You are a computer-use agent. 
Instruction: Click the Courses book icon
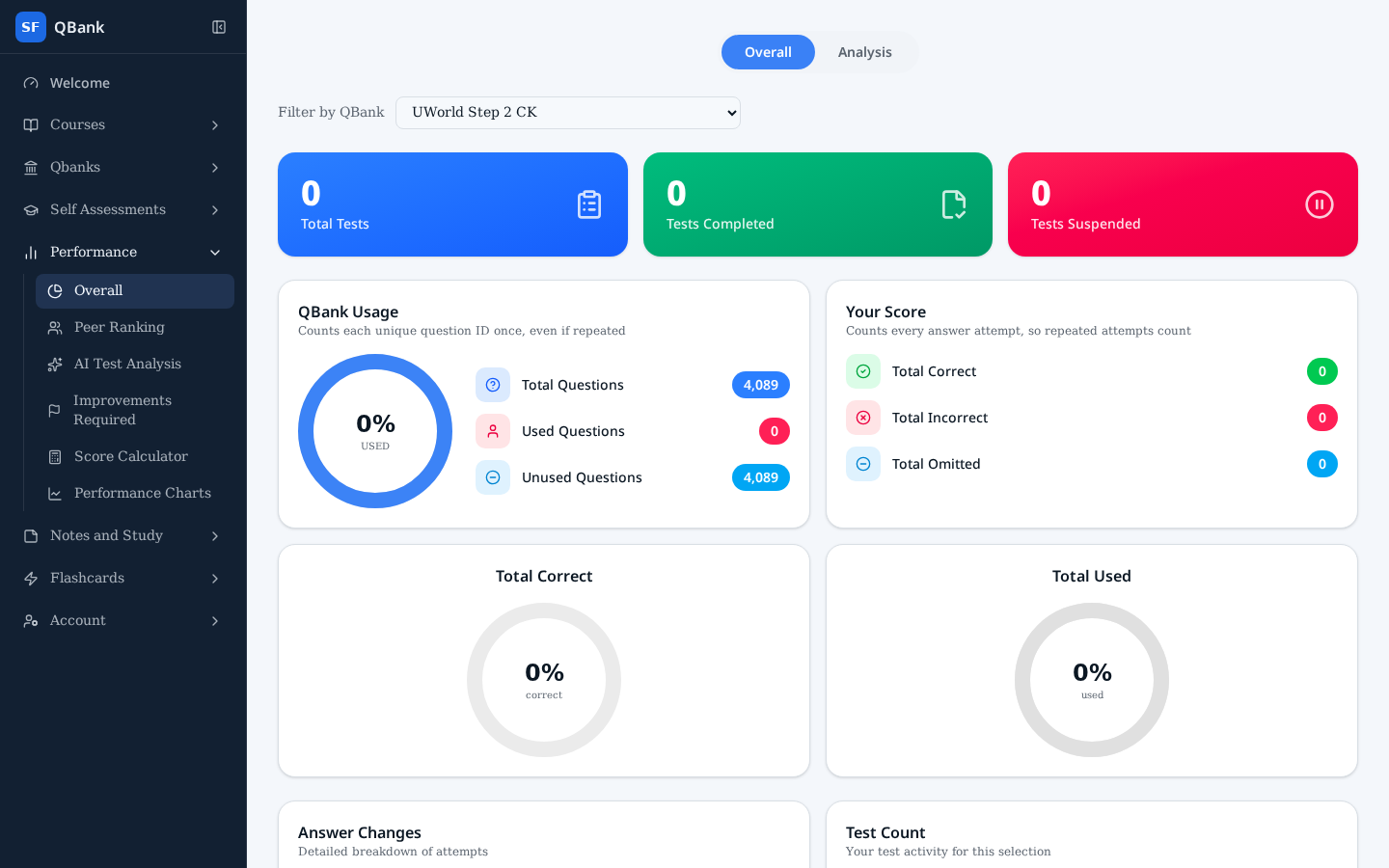[x=31, y=125]
